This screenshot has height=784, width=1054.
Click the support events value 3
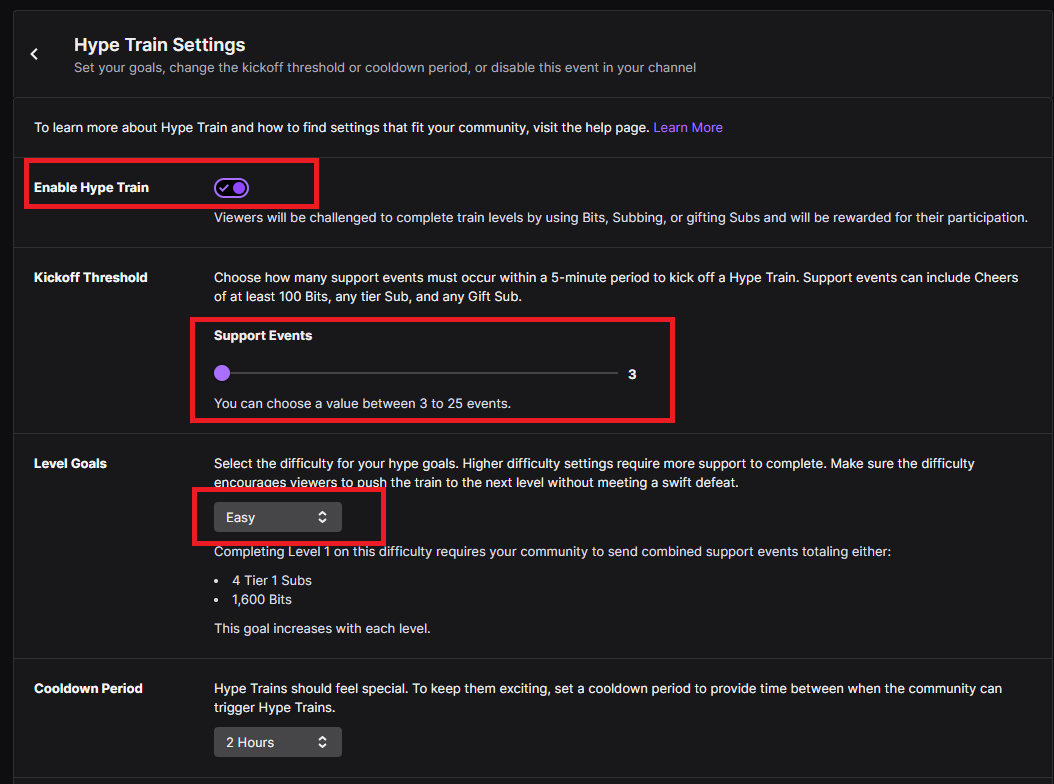pyautogui.click(x=632, y=375)
